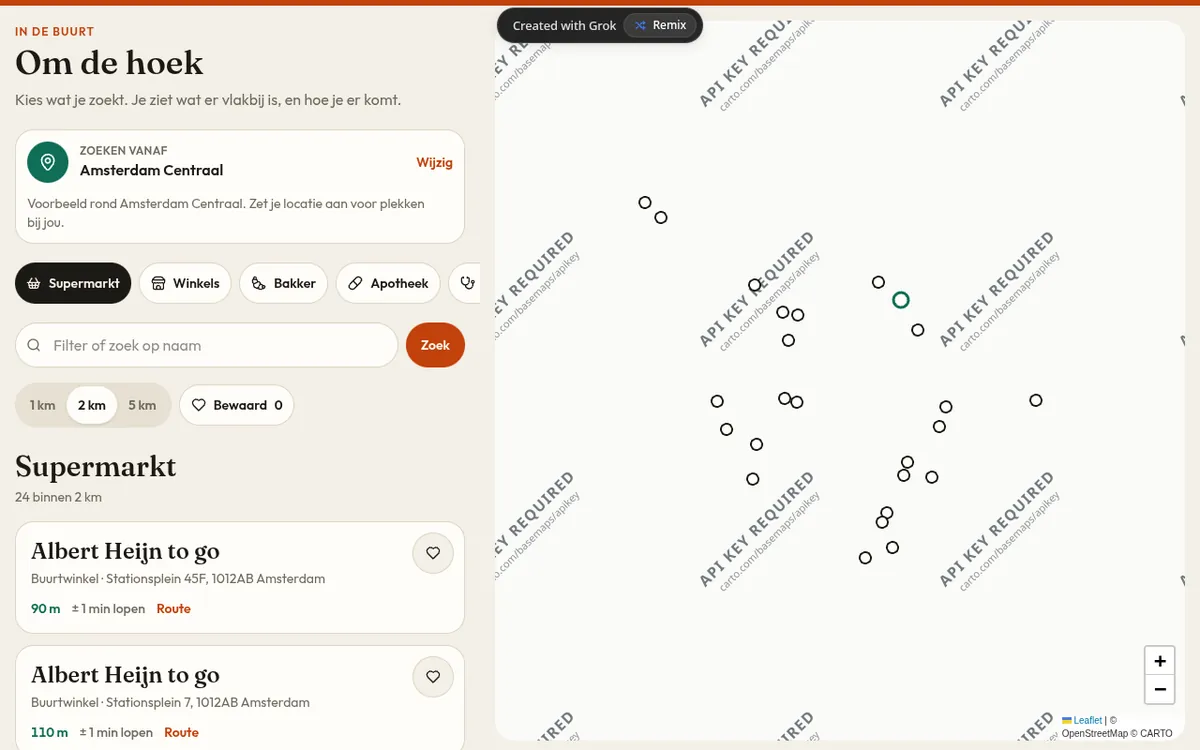Click the magnifier icon in search field
Screen dimensions: 1200x750
tap(34, 345)
